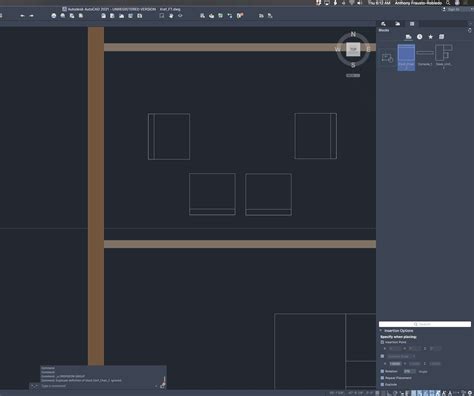Open command line settings wrench icon
Image resolution: width=474 pixels, height=396 pixels.
pos(163,385)
